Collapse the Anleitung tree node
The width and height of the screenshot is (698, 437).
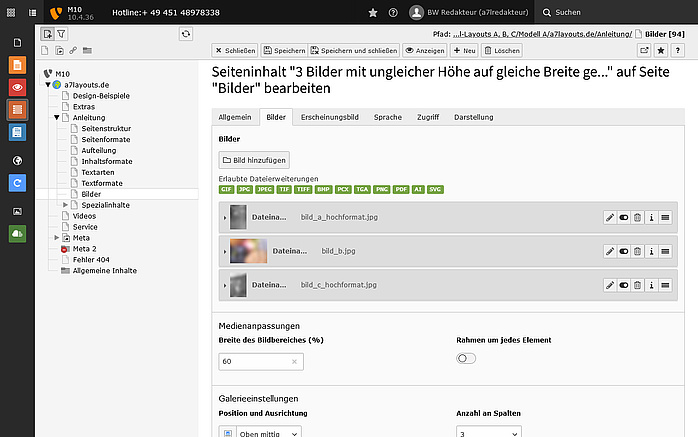coord(57,117)
